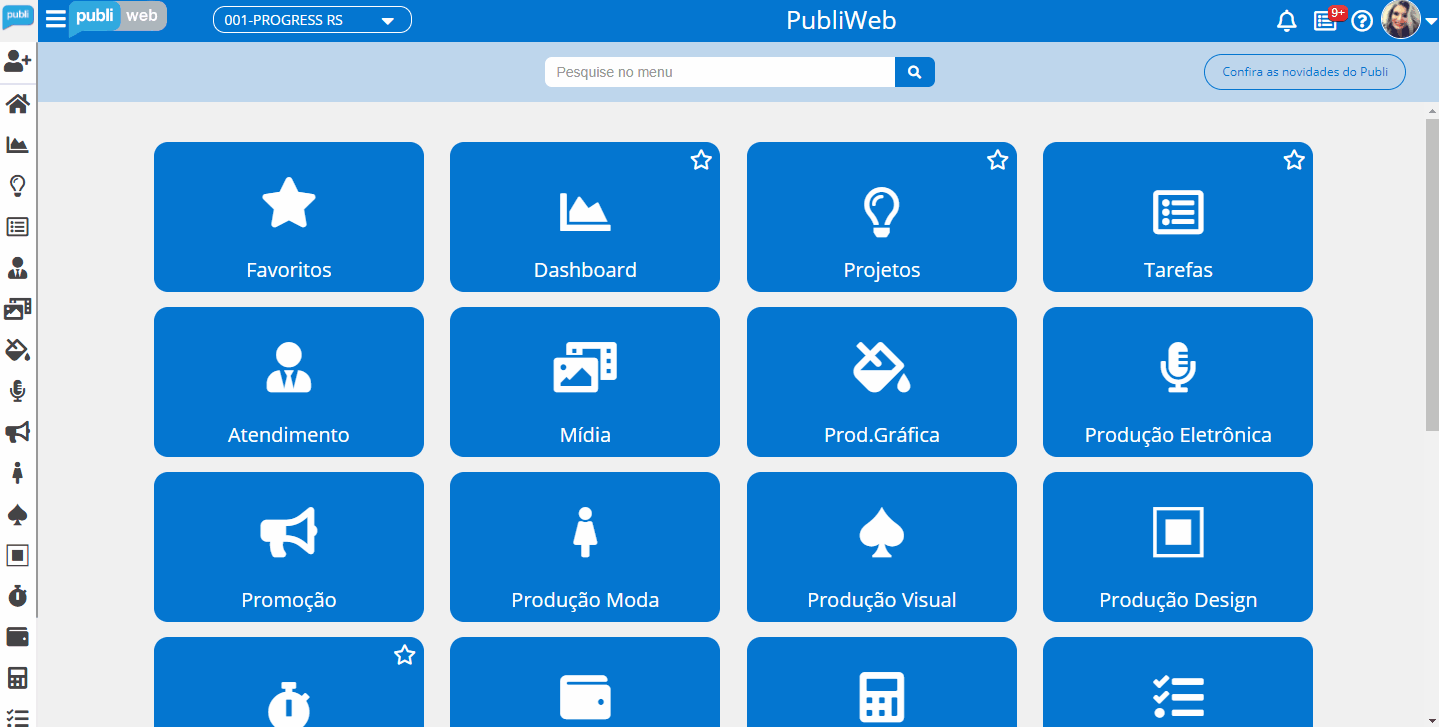Open Produção Design from sidebar square icon
The height and width of the screenshot is (727, 1439).
pyautogui.click(x=18, y=556)
